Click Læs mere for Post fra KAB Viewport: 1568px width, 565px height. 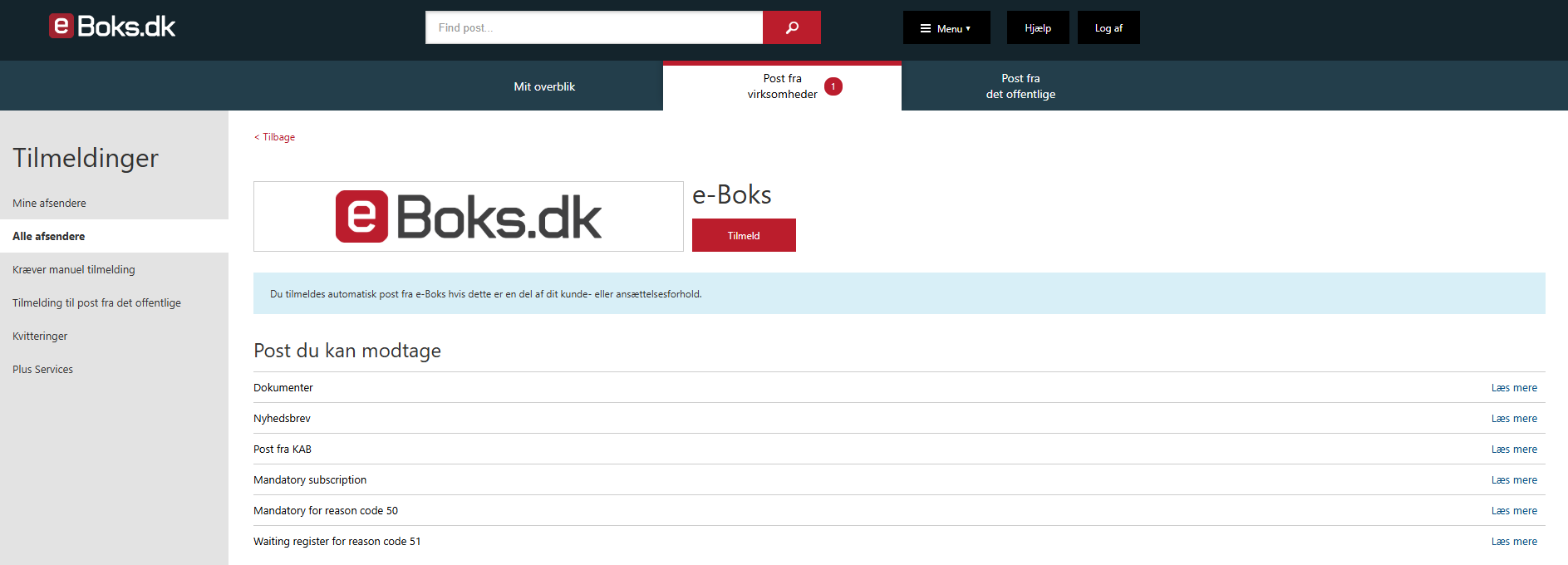(x=1514, y=450)
